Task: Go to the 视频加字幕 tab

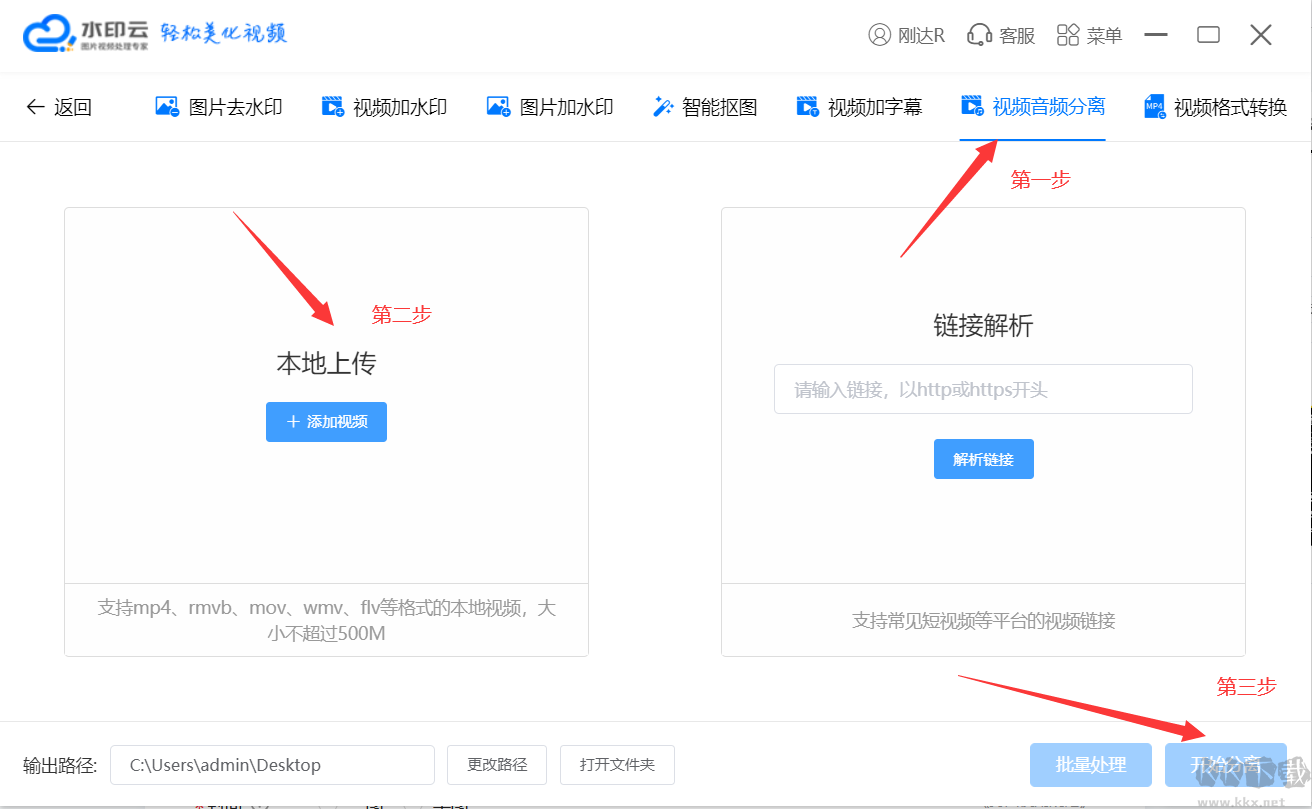Action: 859,107
